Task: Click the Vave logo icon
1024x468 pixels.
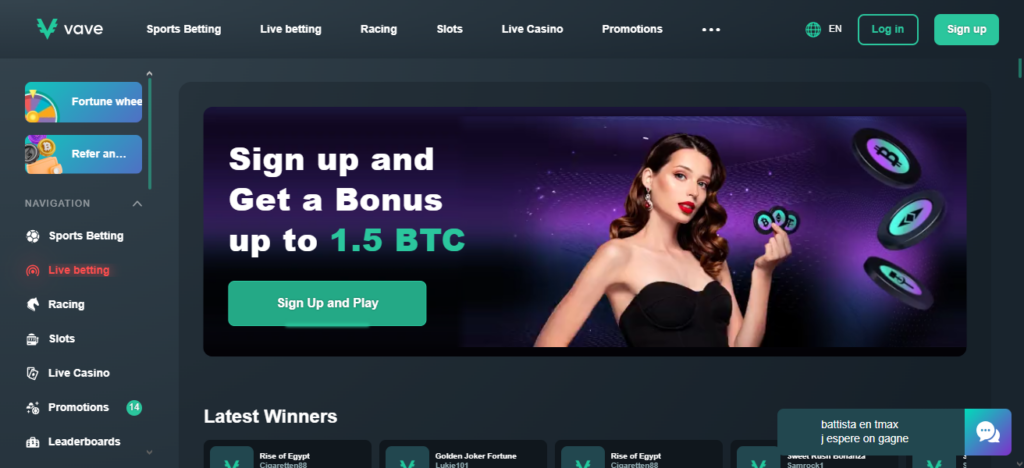Action: tap(47, 29)
